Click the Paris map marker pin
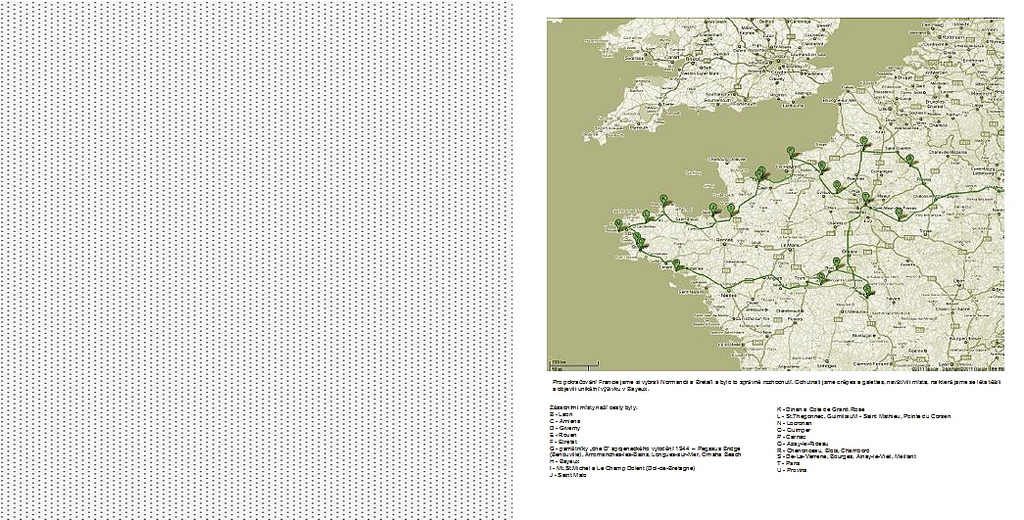This screenshot has height=520, width=1024. click(x=866, y=198)
